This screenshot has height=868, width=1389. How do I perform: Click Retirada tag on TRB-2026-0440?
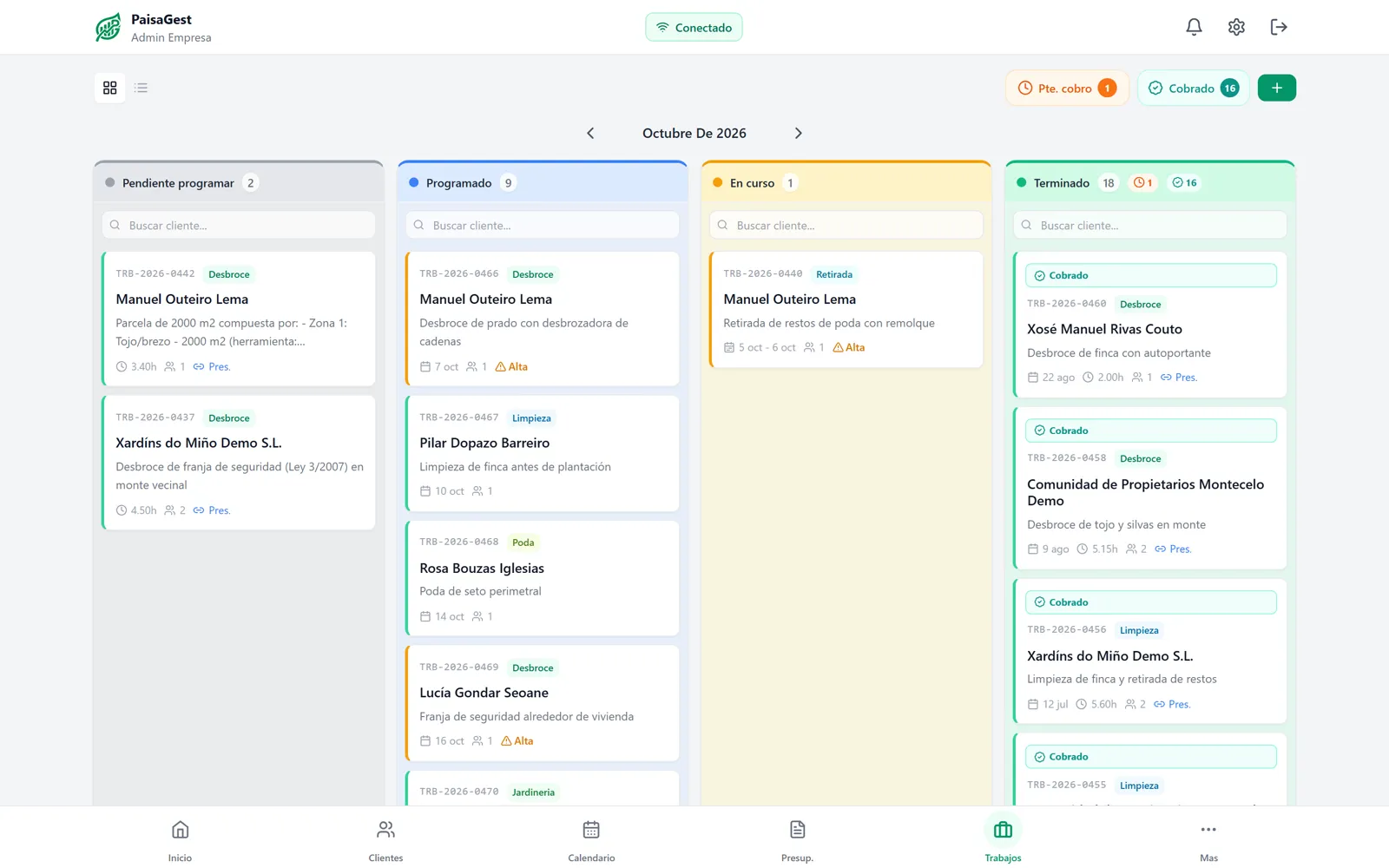[x=834, y=274]
